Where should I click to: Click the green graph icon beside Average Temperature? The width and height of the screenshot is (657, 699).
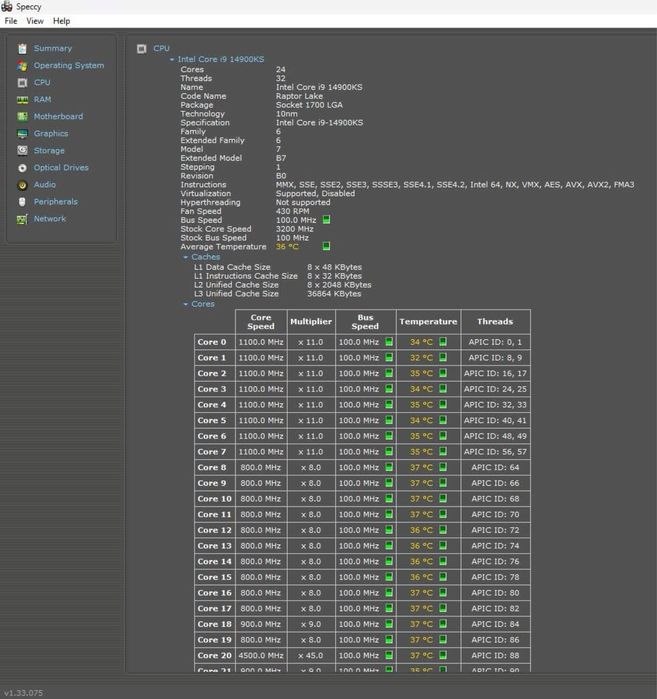pos(326,246)
